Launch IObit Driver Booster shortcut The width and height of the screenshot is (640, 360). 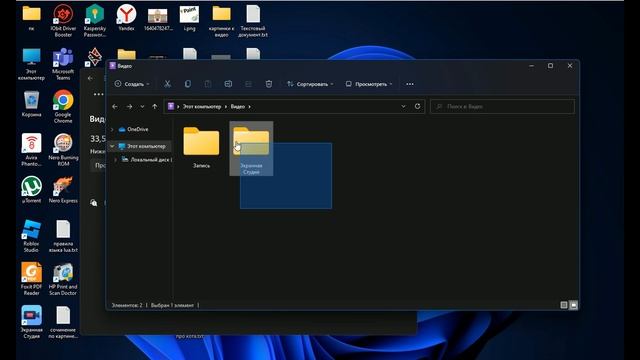pyautogui.click(x=63, y=21)
